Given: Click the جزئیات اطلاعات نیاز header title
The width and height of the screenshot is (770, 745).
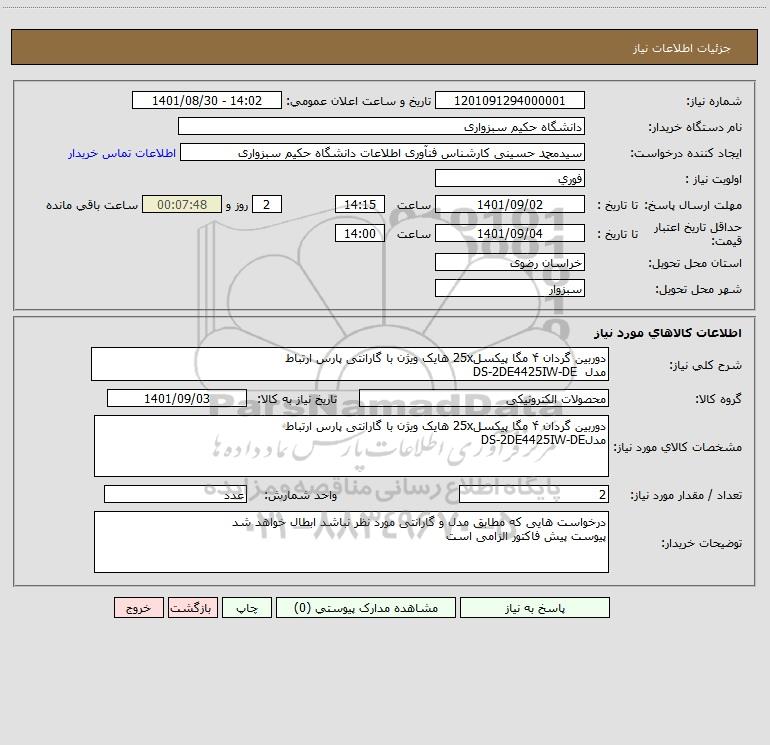Looking at the screenshot, I should pyautogui.click(x=682, y=48).
